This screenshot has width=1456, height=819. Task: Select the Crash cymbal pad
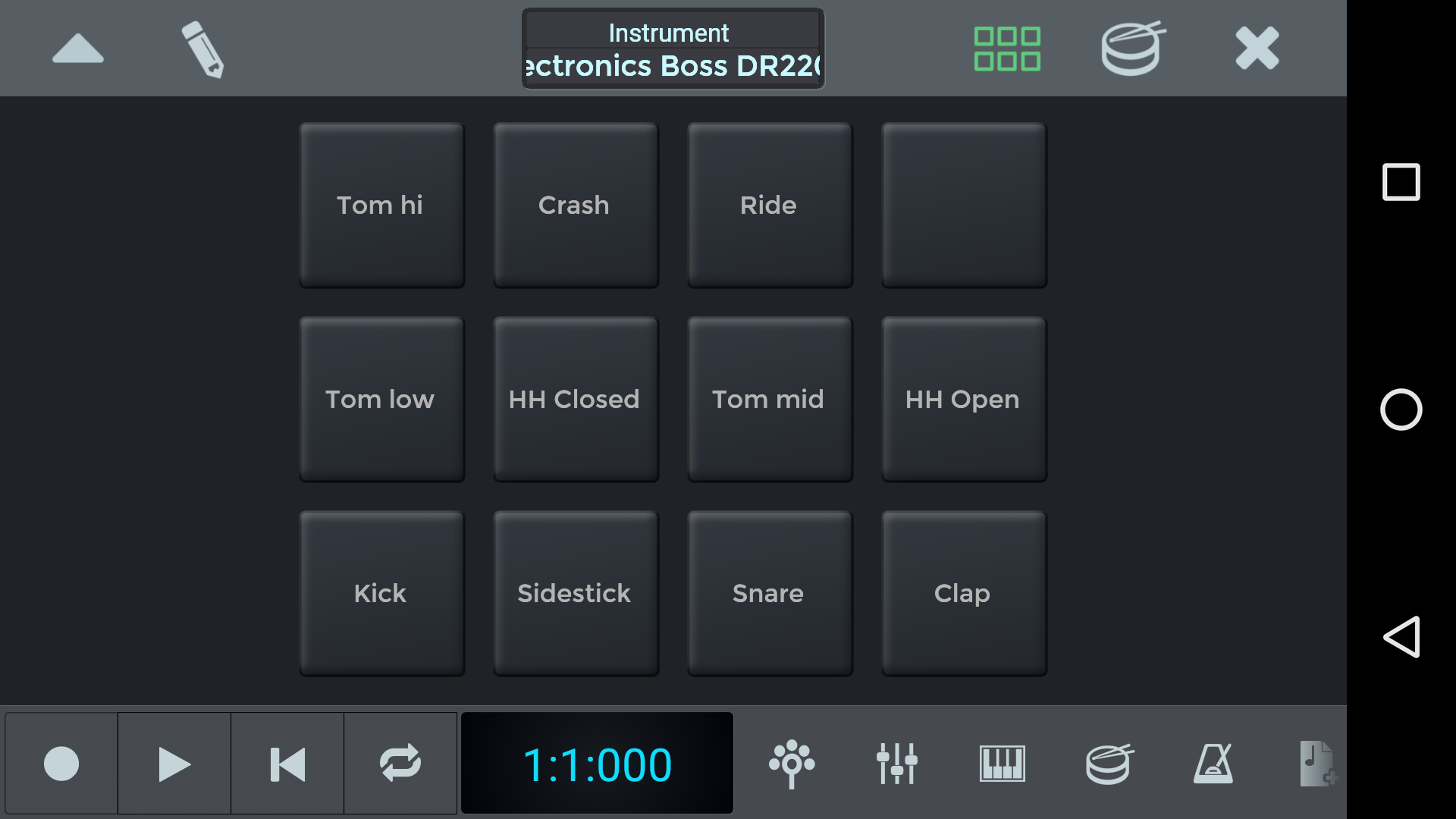(x=575, y=205)
